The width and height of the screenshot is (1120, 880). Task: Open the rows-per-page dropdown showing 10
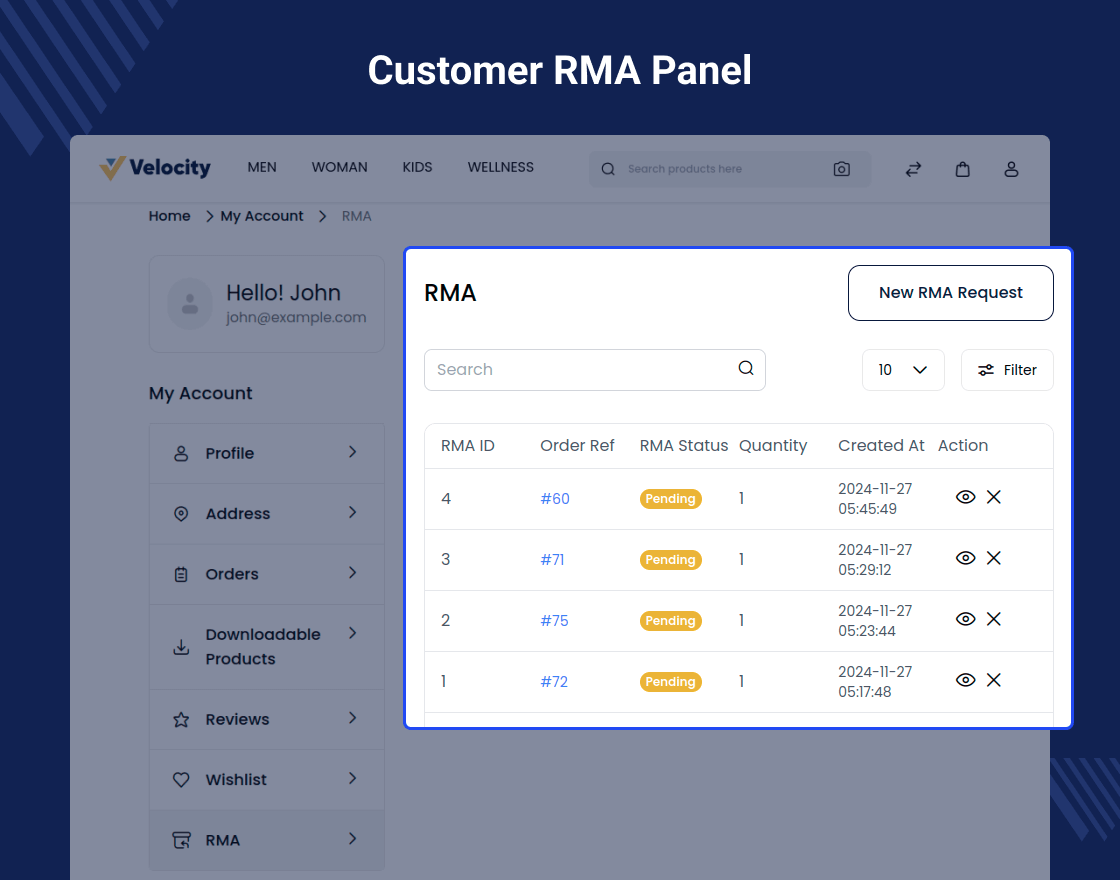coord(902,370)
